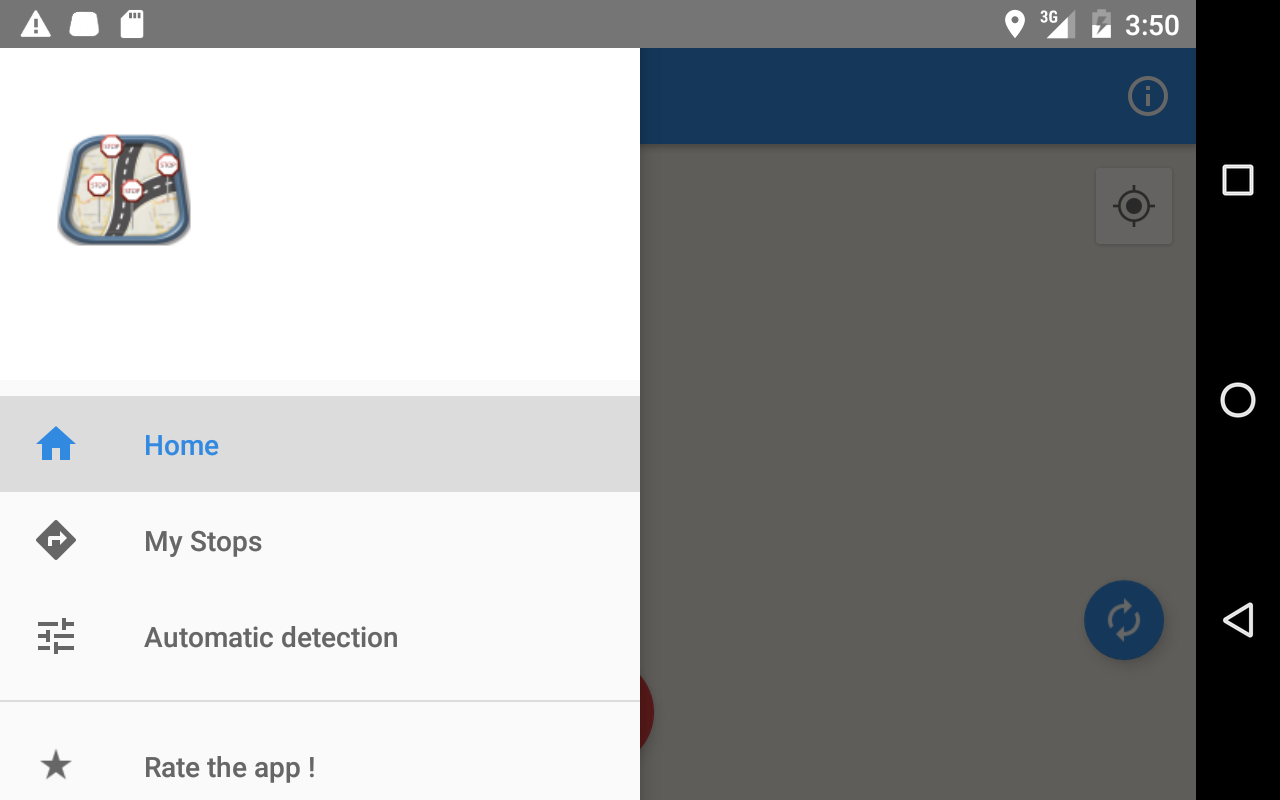Select Automatic detection in the drawer
Viewport: 1280px width, 800px height.
(320, 637)
